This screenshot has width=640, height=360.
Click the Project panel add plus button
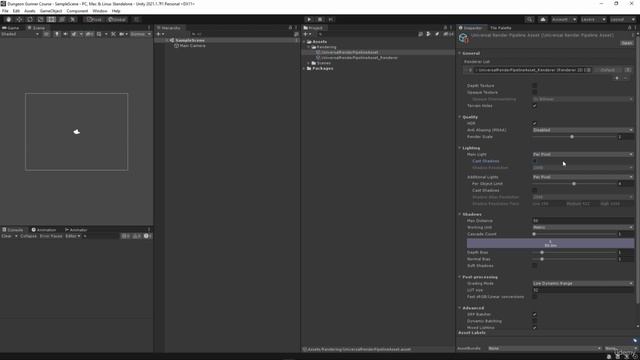(305, 34)
